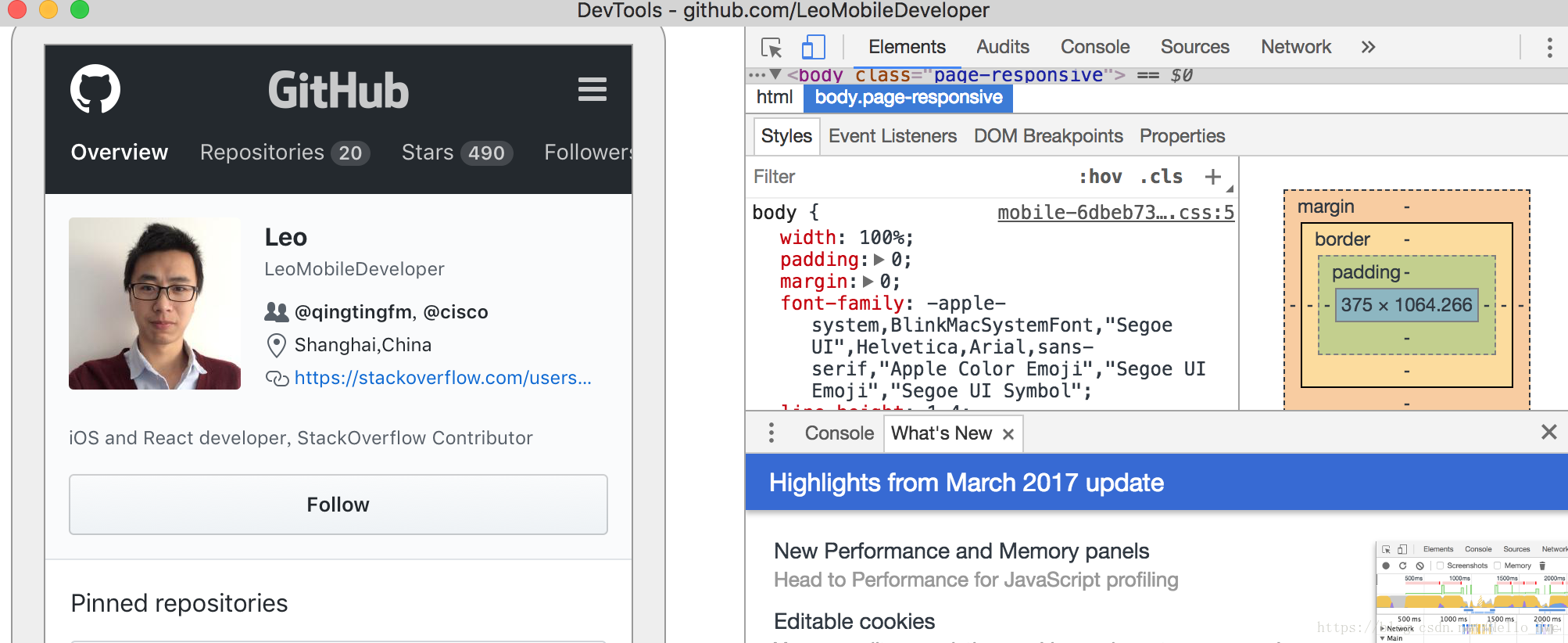Click Leo's profile avatar photo
Screen dimensions: 1568x643
click(x=155, y=304)
